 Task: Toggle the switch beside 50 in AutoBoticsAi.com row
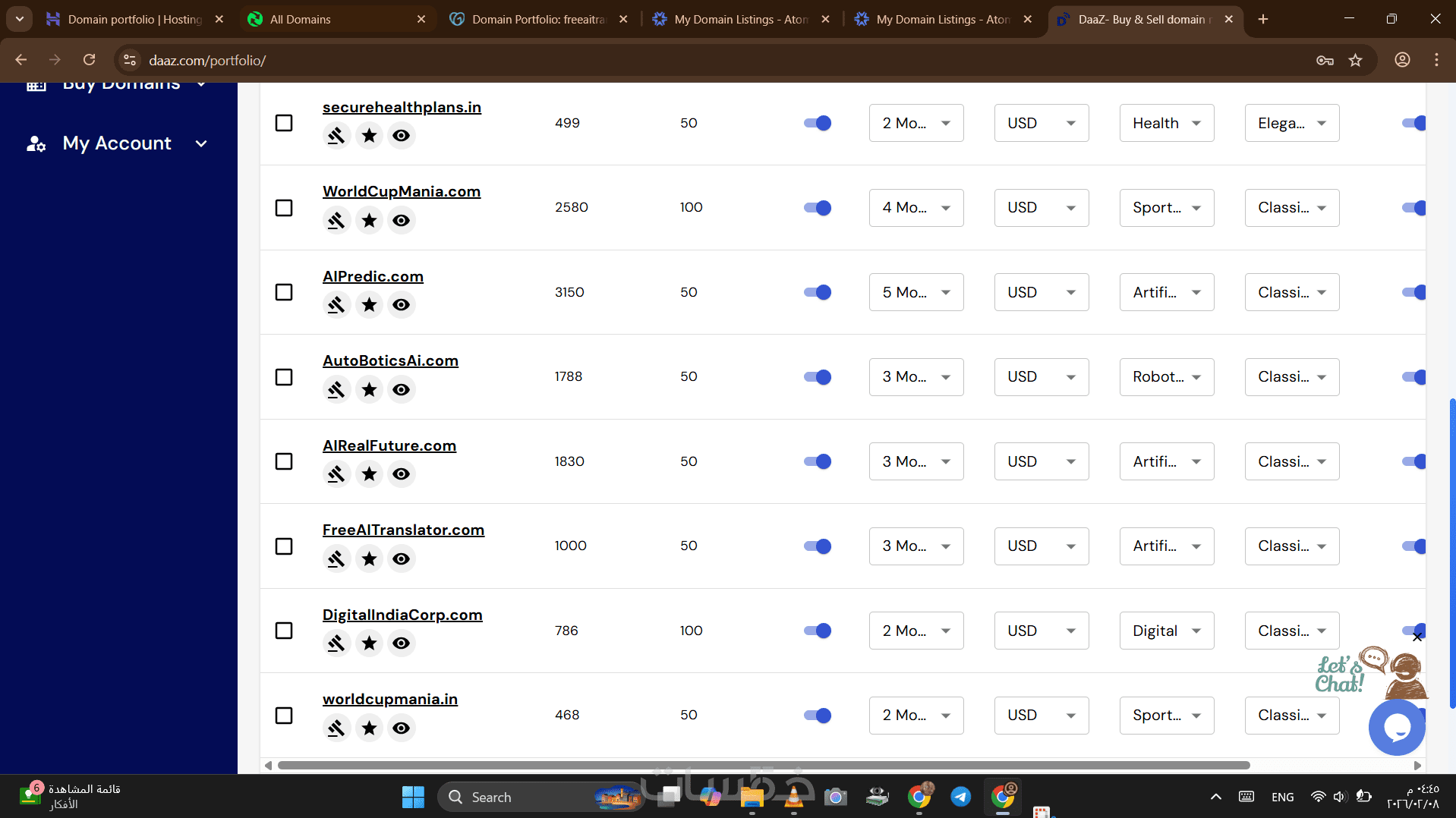[x=818, y=377]
